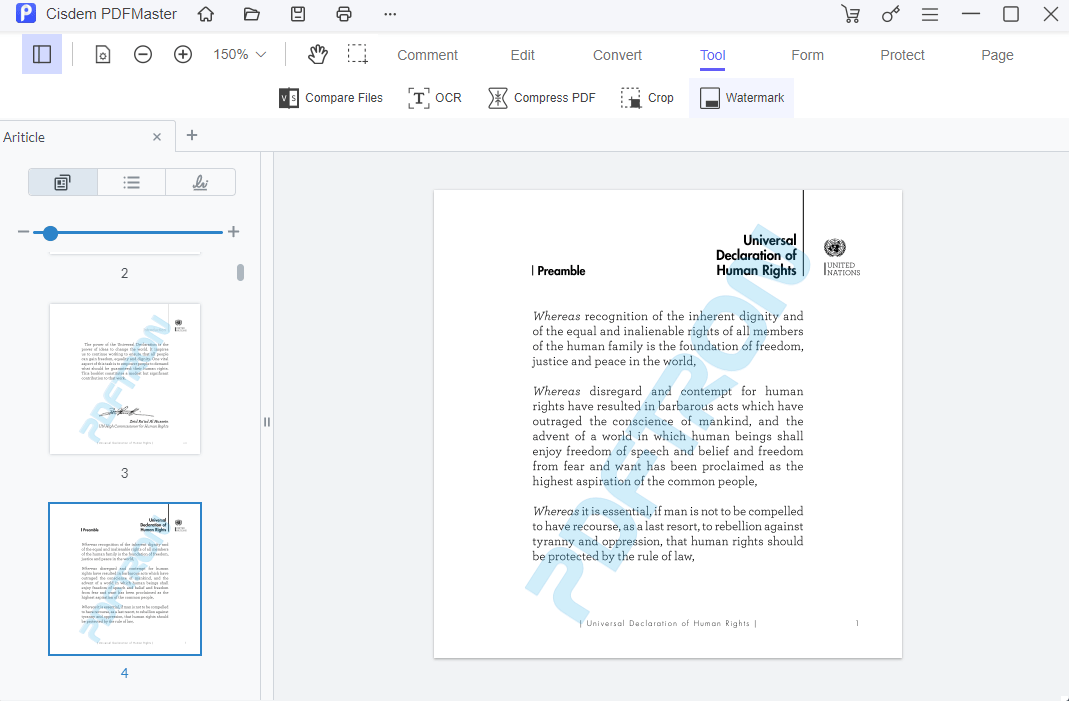Image resolution: width=1069 pixels, height=701 pixels.
Task: Open the 150% zoom level dropdown
Action: [x=239, y=55]
